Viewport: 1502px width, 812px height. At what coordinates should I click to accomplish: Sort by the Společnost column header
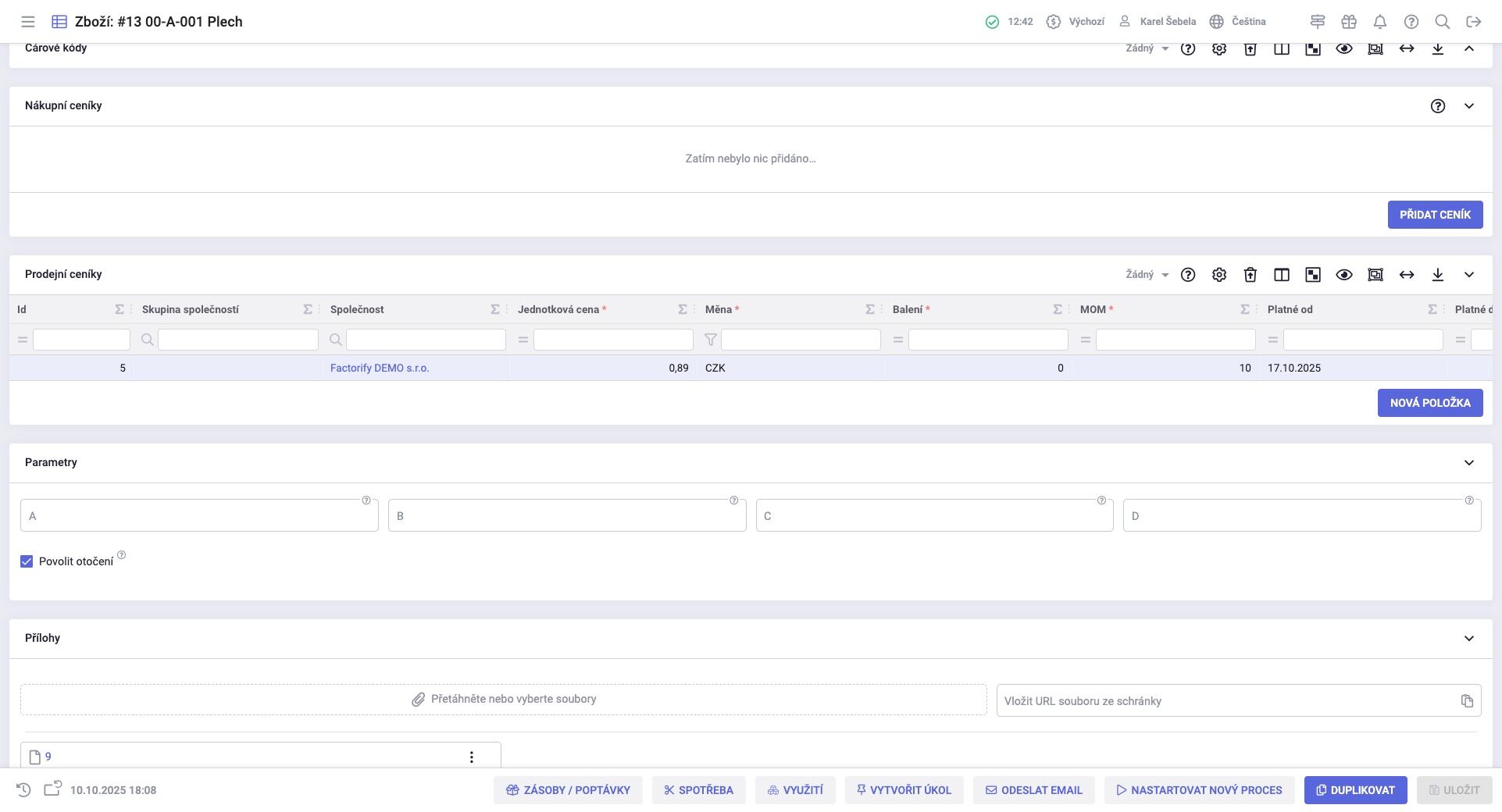click(357, 310)
